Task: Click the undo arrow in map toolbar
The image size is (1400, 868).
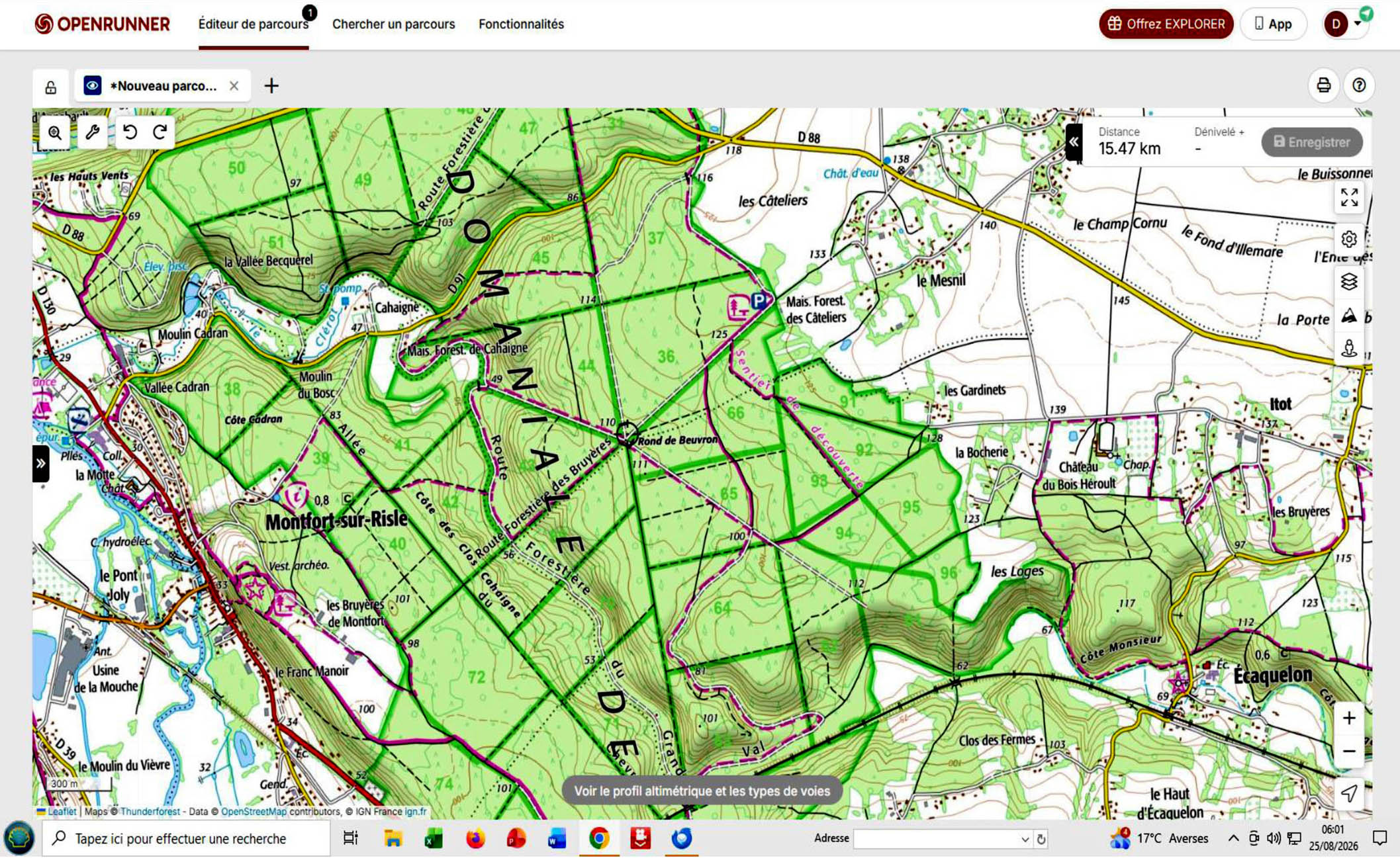Action: click(130, 132)
